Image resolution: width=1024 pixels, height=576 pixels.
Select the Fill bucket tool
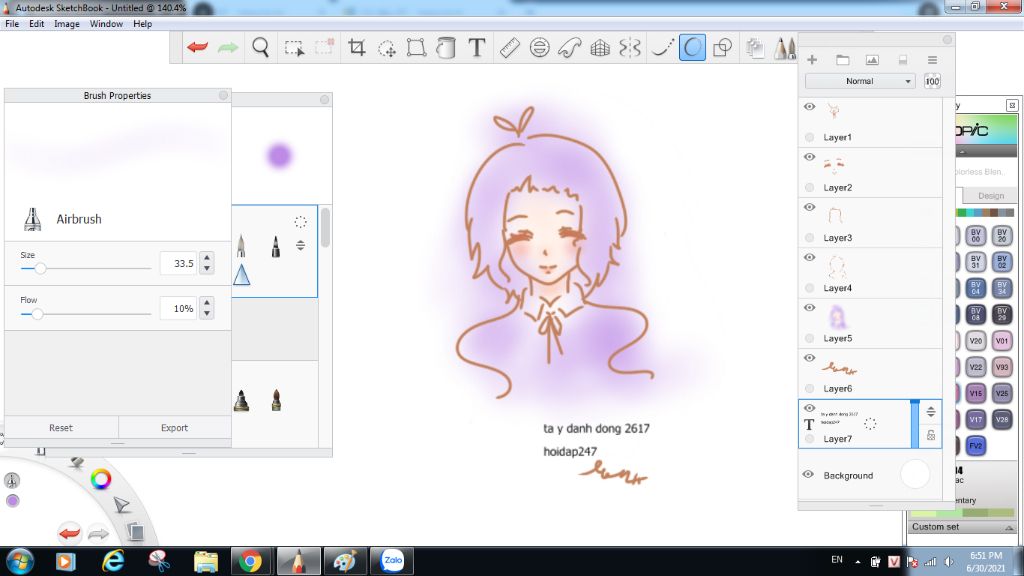(x=446, y=48)
